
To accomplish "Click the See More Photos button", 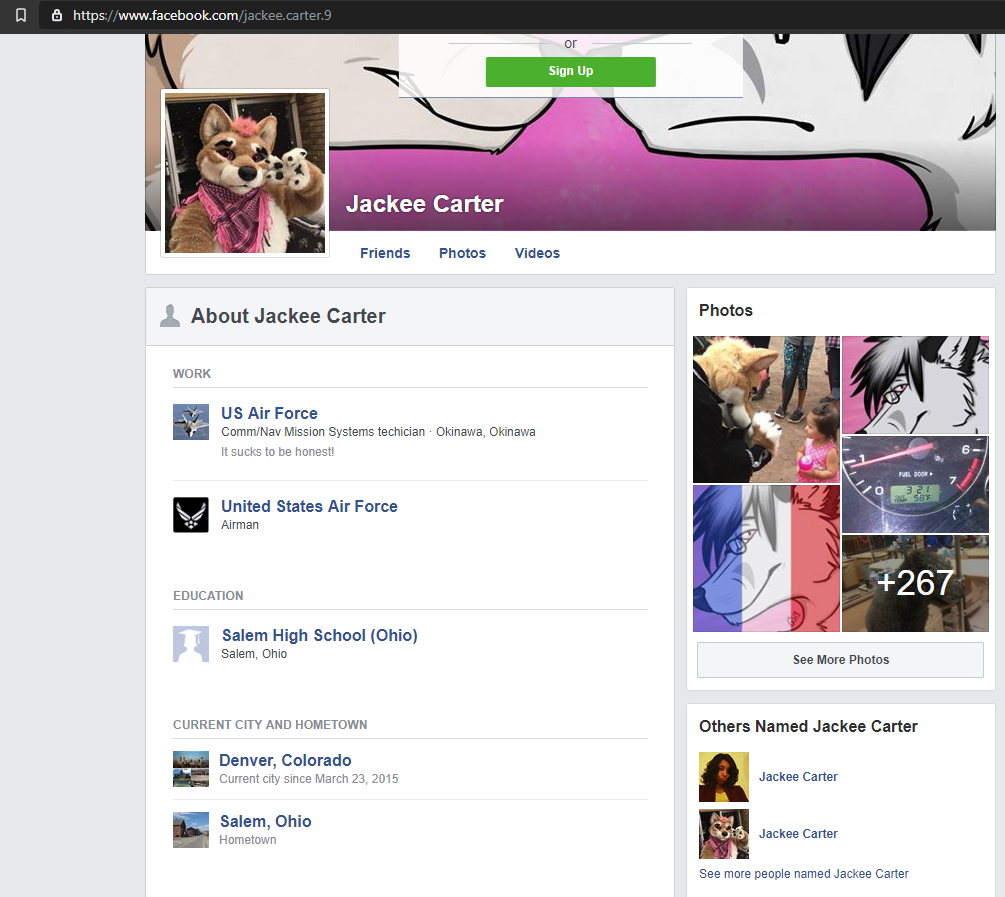I will [840, 660].
